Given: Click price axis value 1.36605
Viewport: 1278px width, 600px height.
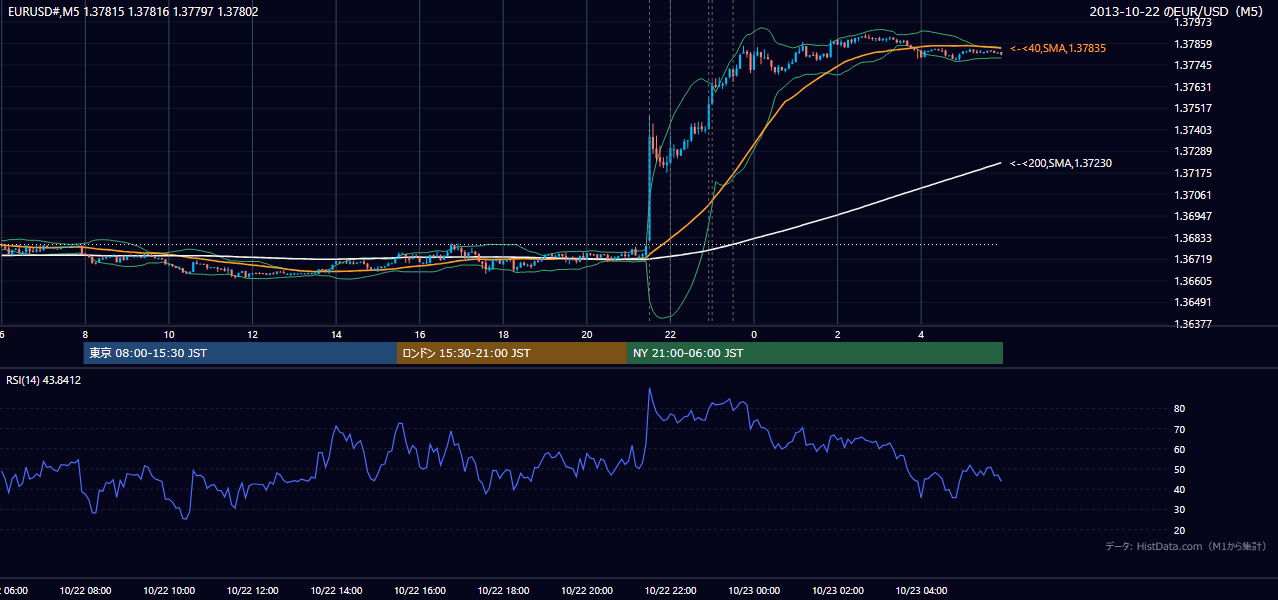Looking at the screenshot, I should [x=1192, y=281].
